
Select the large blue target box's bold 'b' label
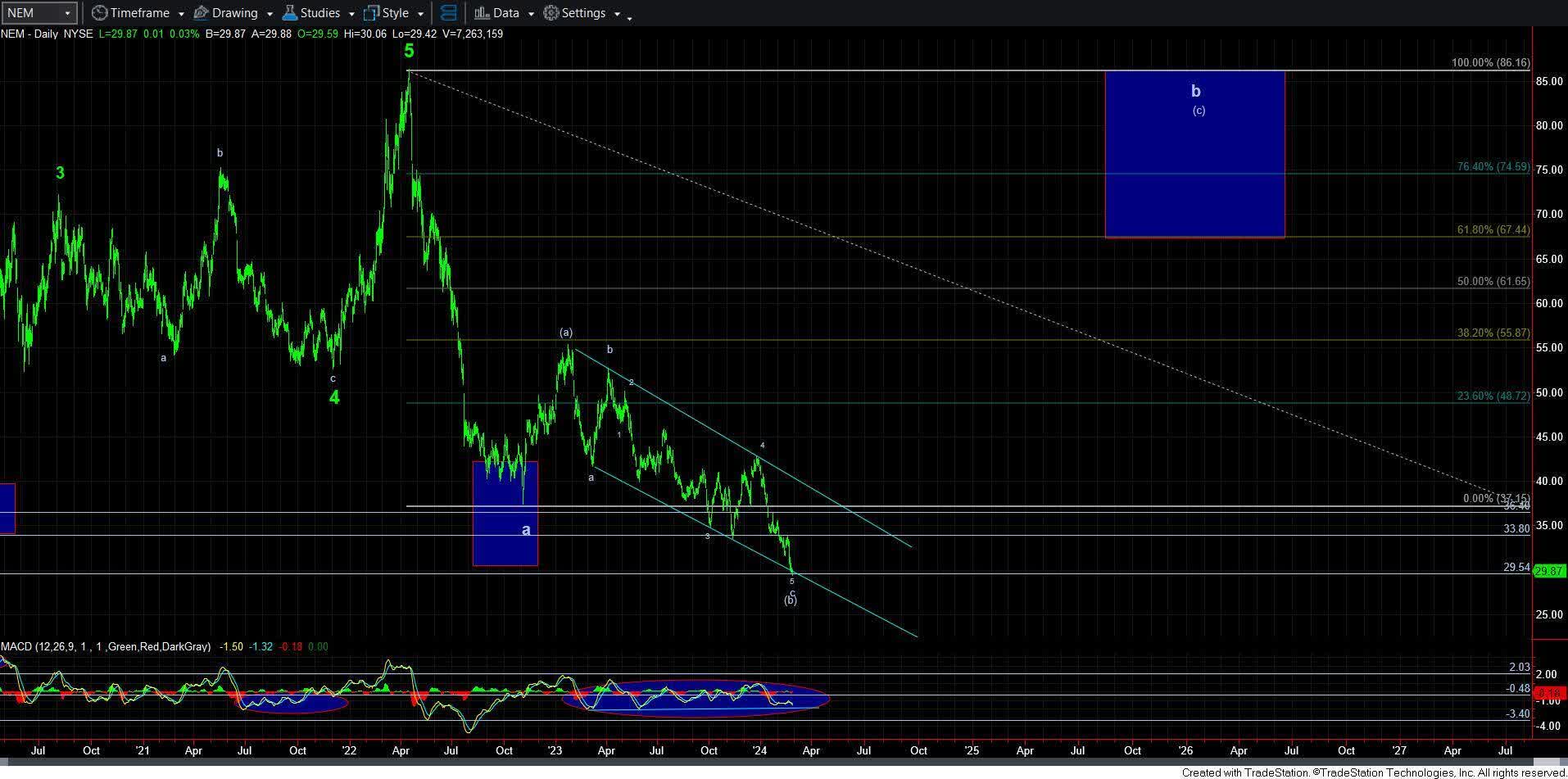[x=1195, y=91]
